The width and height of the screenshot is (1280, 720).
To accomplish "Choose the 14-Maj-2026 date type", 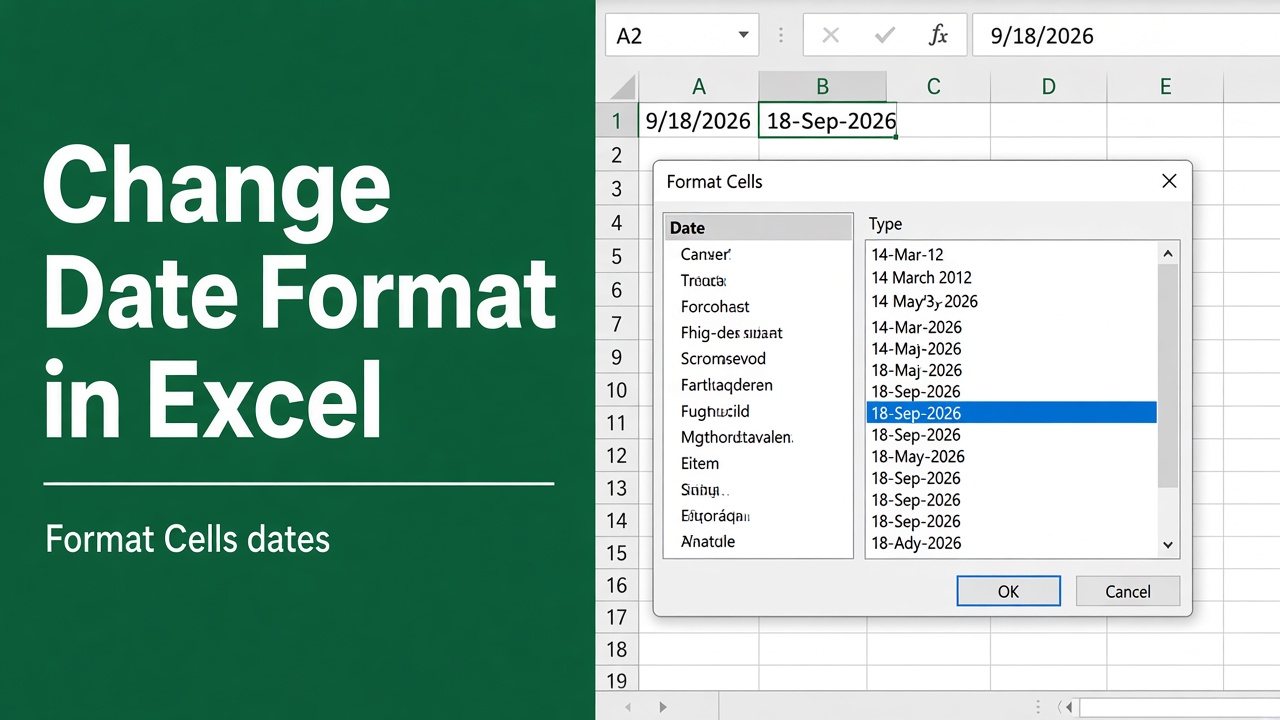I will [917, 349].
